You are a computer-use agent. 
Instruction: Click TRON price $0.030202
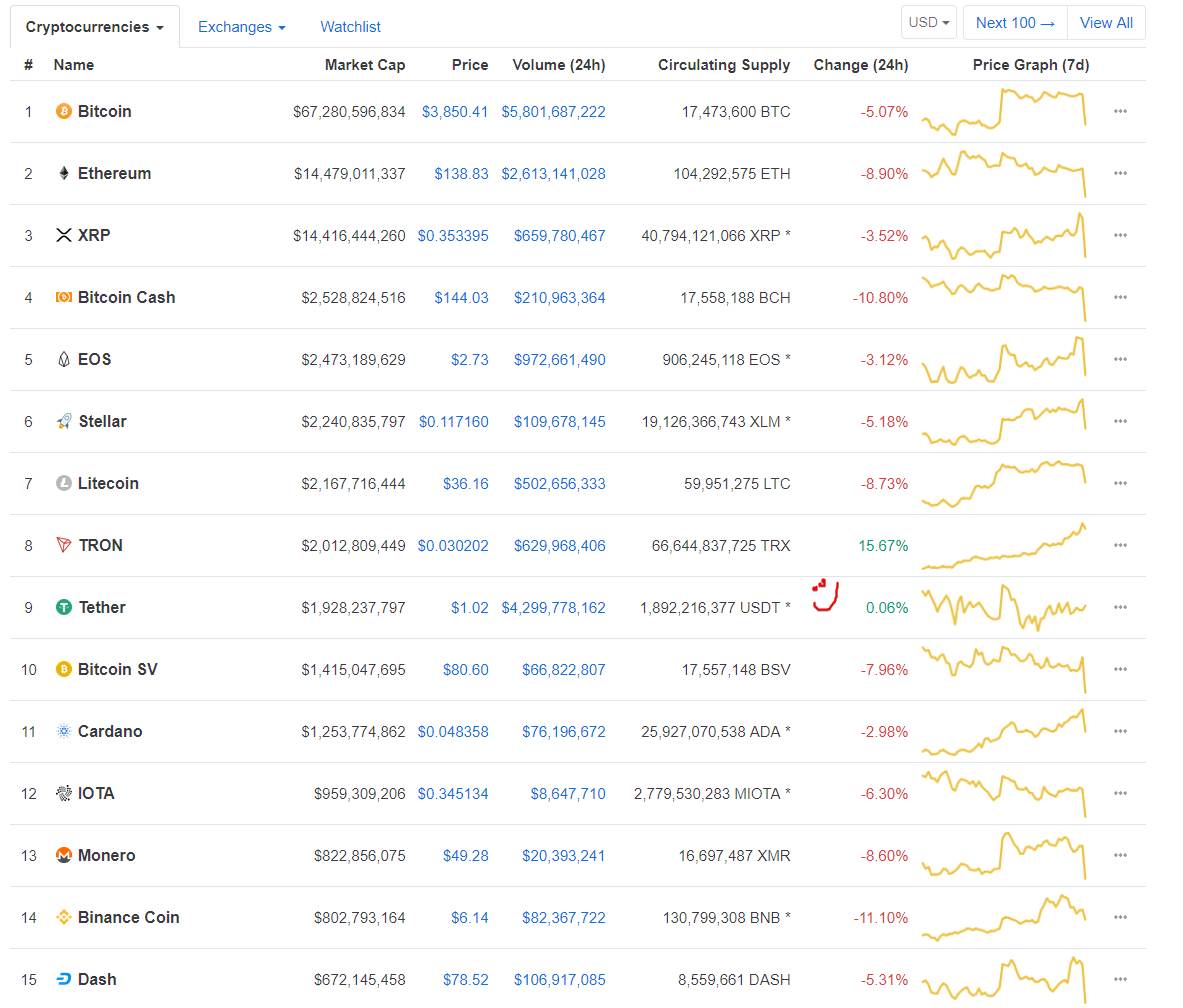pyautogui.click(x=453, y=545)
